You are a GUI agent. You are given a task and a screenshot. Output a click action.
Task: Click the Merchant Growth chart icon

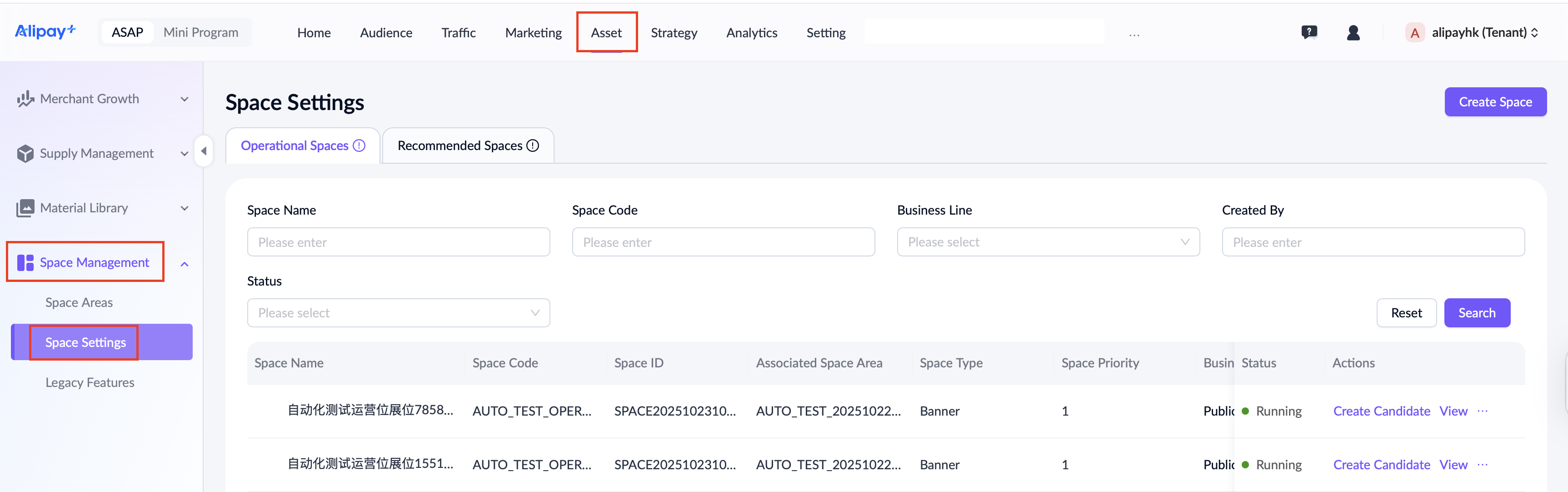[x=25, y=99]
